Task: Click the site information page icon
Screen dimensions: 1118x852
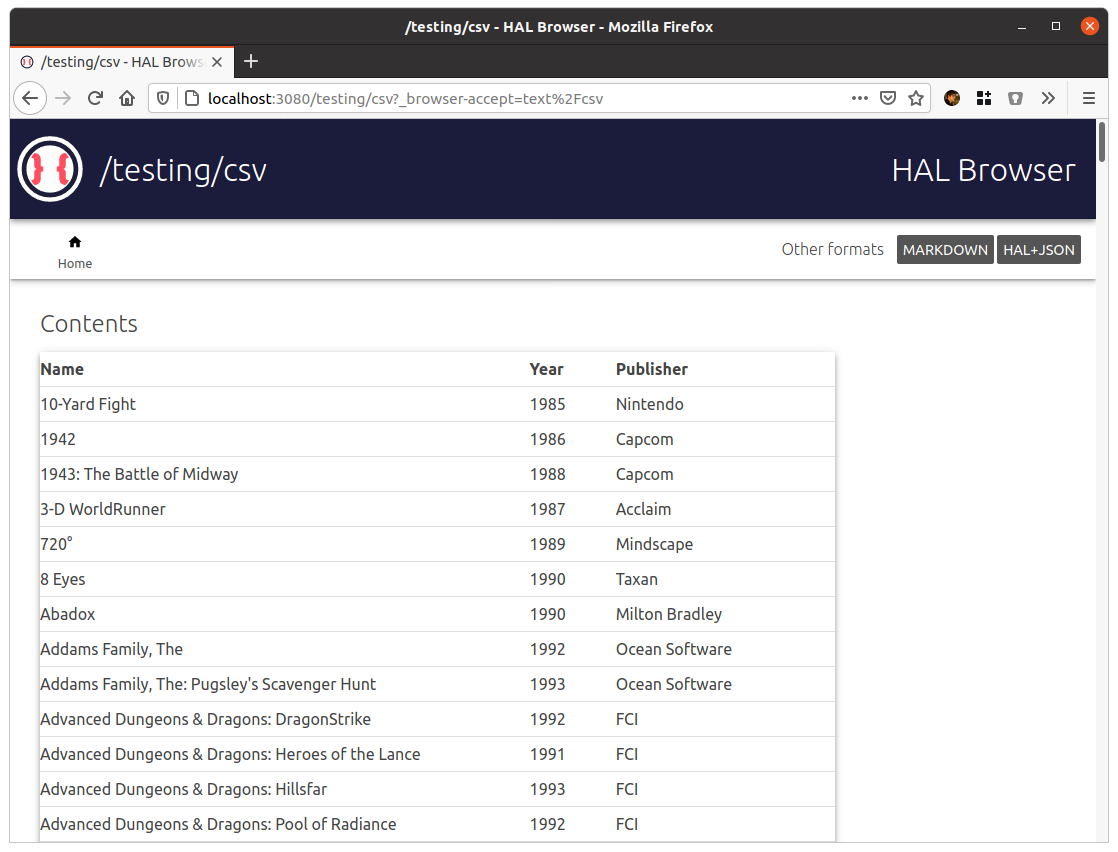Action: [192, 98]
